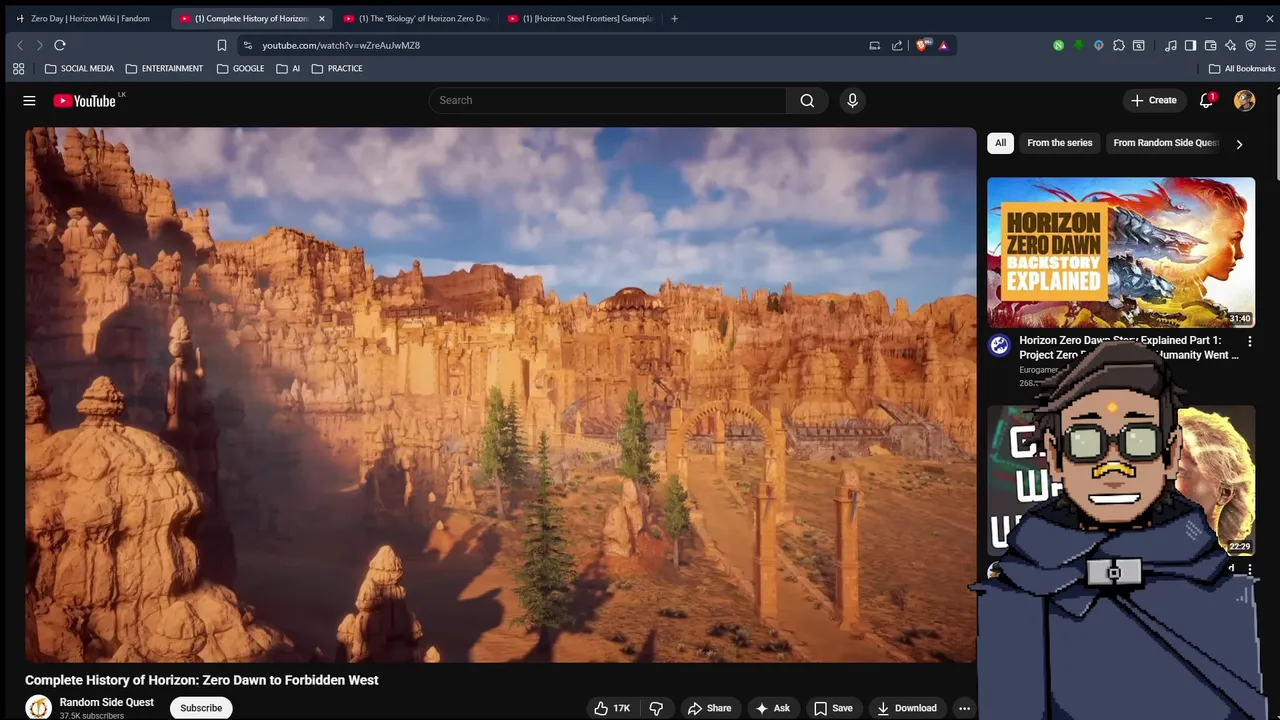This screenshot has width=1280, height=720.
Task: Open the Brave Wallet icon
Action: (x=1210, y=45)
